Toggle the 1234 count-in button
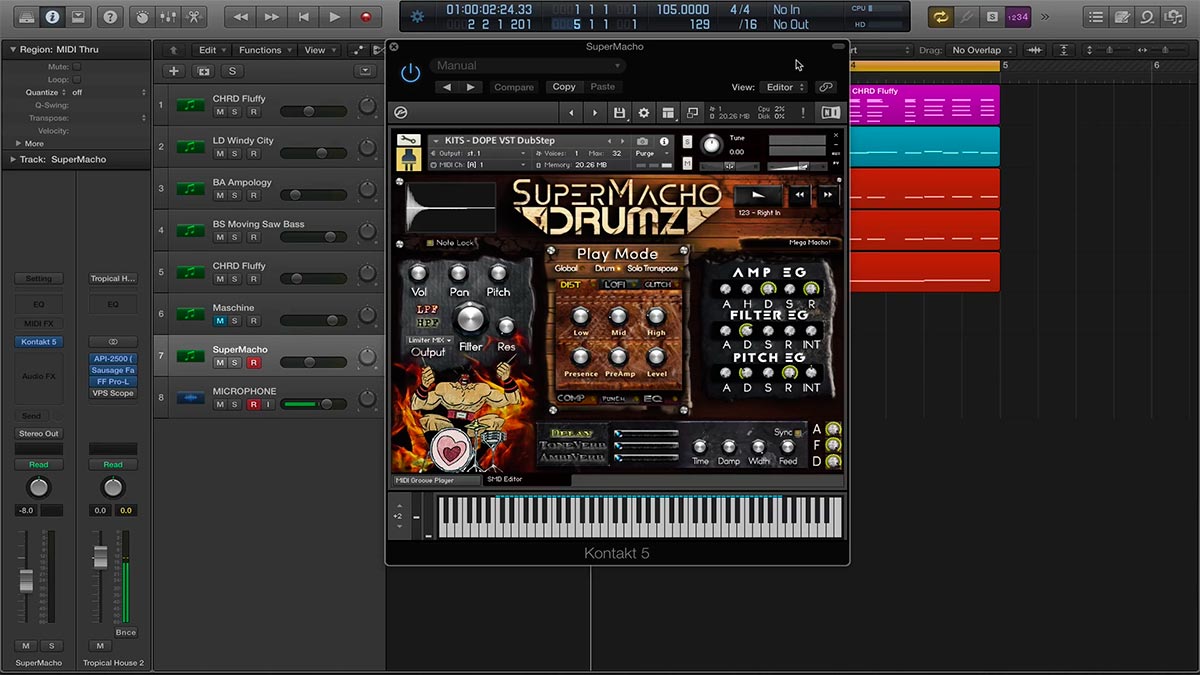1200x675 pixels. click(1016, 17)
